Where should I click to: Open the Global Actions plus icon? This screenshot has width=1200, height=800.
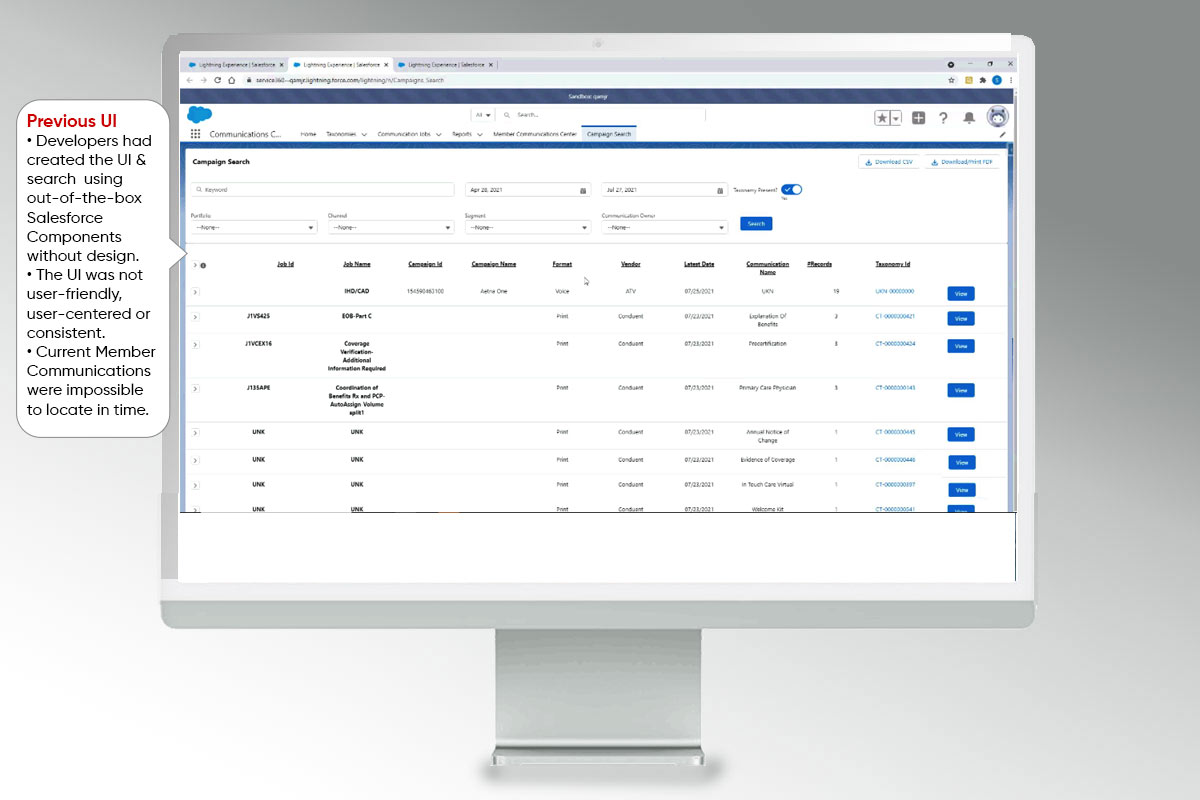918,118
